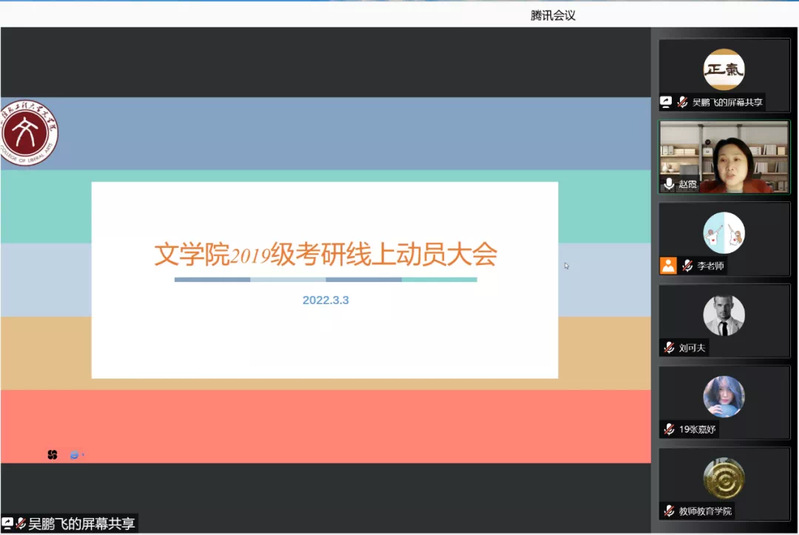Click the orange host badge beside 李老师
Viewport: 799px width, 535px height.
point(668,266)
